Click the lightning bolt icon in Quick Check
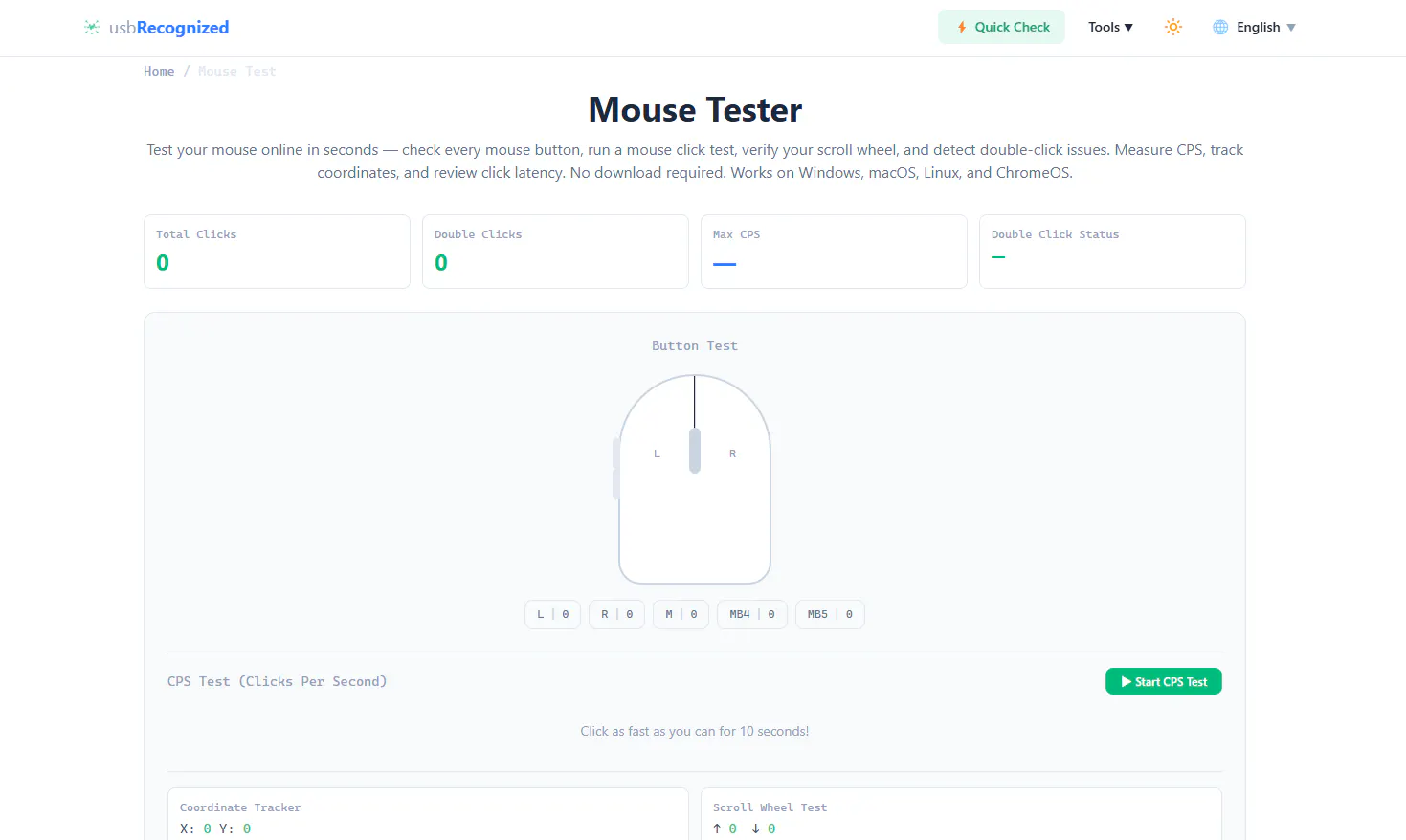Image resolution: width=1406 pixels, height=840 pixels. pos(962,27)
